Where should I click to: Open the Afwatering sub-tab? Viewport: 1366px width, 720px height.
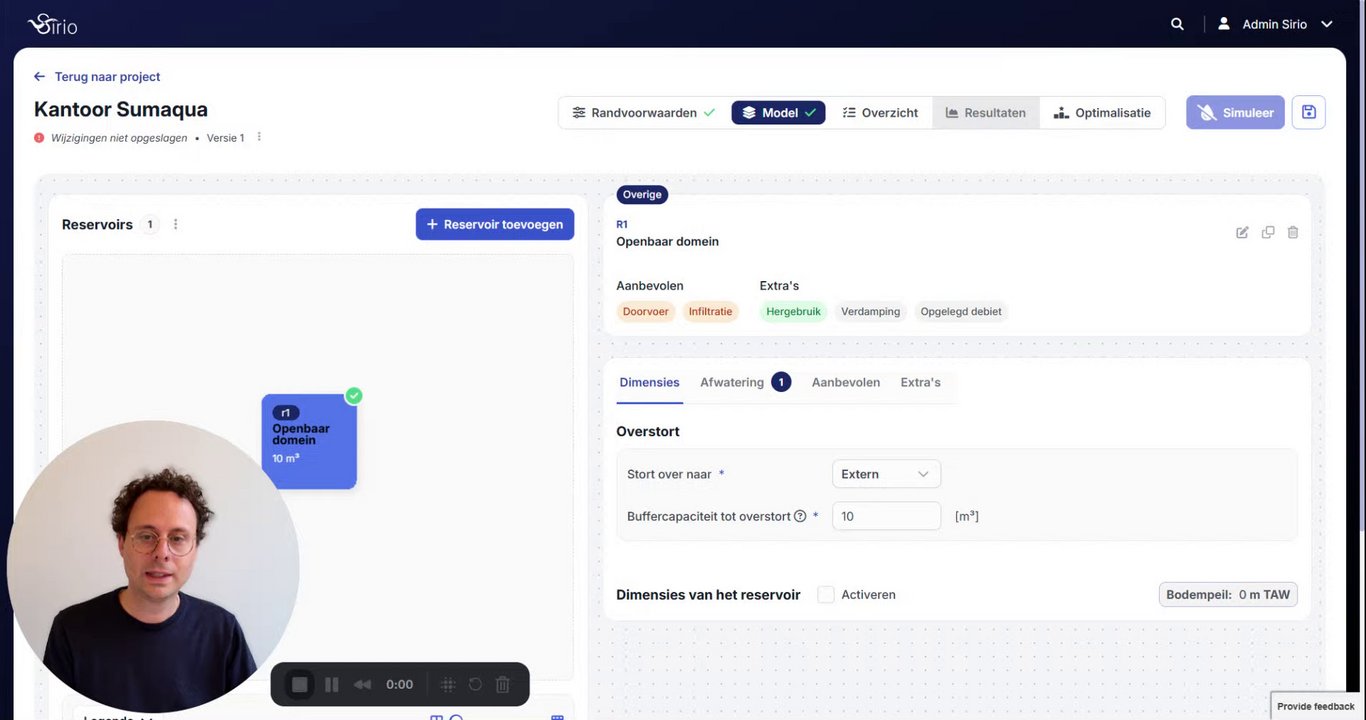[x=745, y=382]
